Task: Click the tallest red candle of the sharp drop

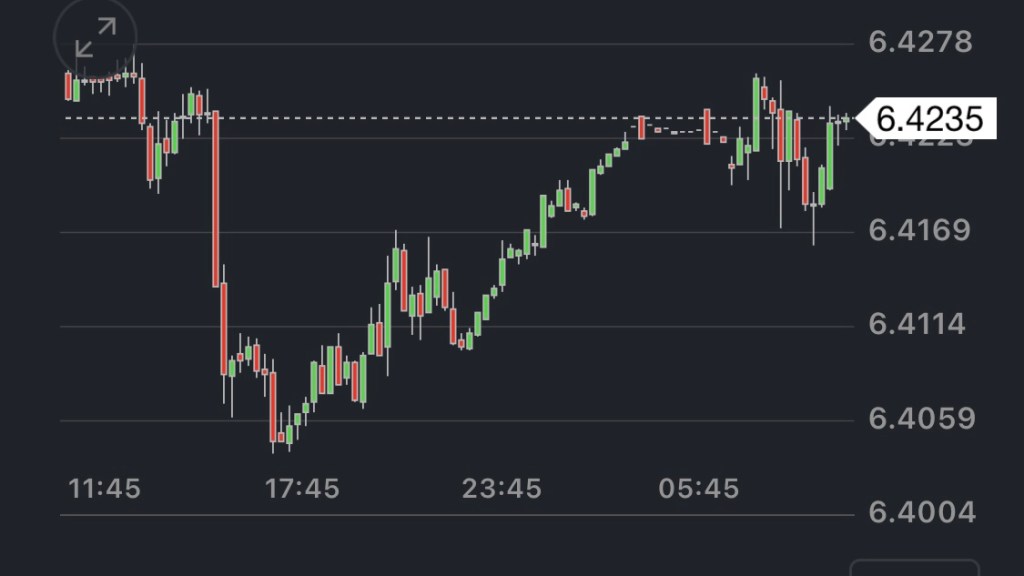Action: [215, 198]
